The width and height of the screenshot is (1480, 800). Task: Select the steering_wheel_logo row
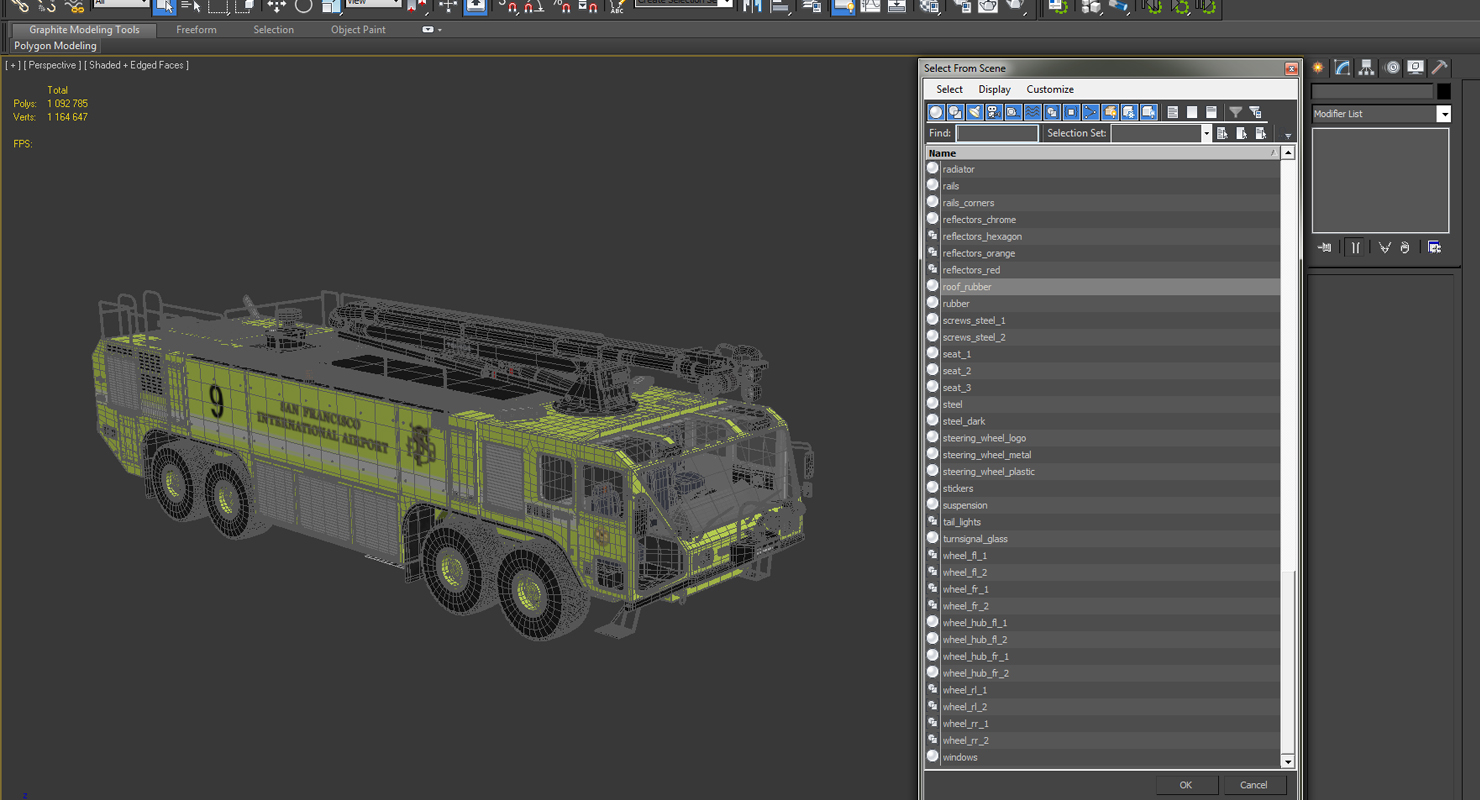[x=1102, y=438]
